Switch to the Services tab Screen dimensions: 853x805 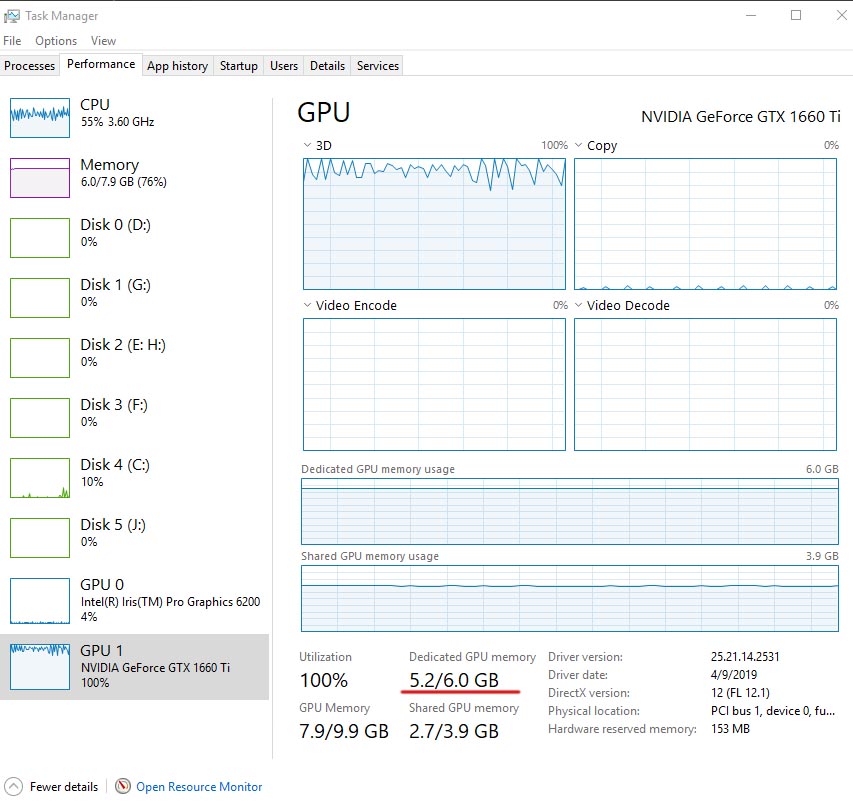click(x=378, y=66)
